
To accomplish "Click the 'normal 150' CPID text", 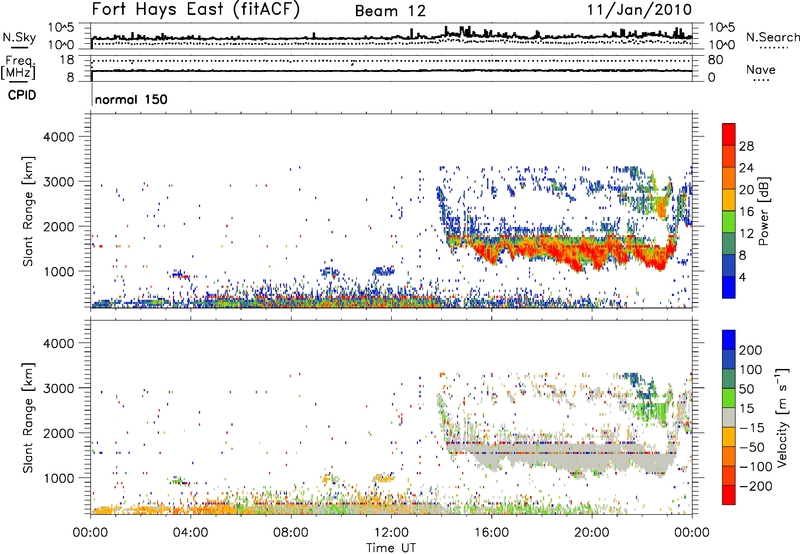I will point(131,99).
